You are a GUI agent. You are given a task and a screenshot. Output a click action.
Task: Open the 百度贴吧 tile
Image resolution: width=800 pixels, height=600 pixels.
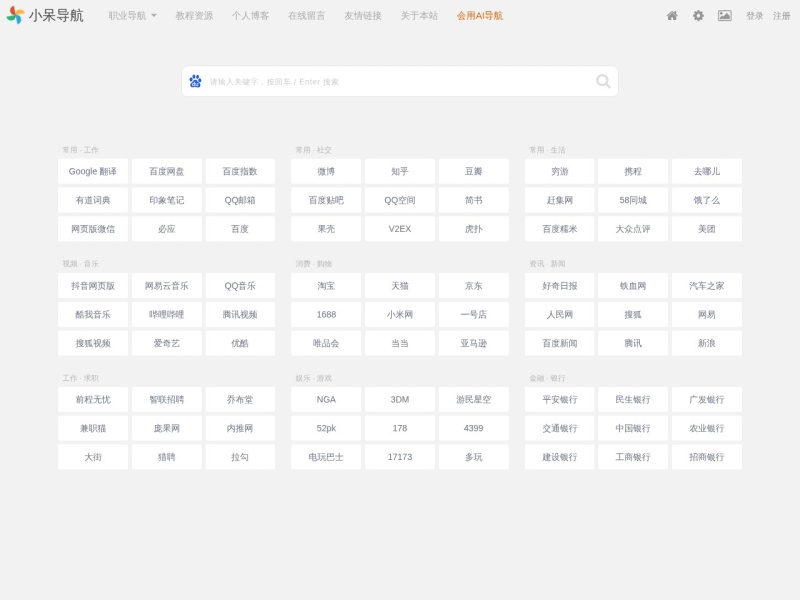(x=326, y=200)
